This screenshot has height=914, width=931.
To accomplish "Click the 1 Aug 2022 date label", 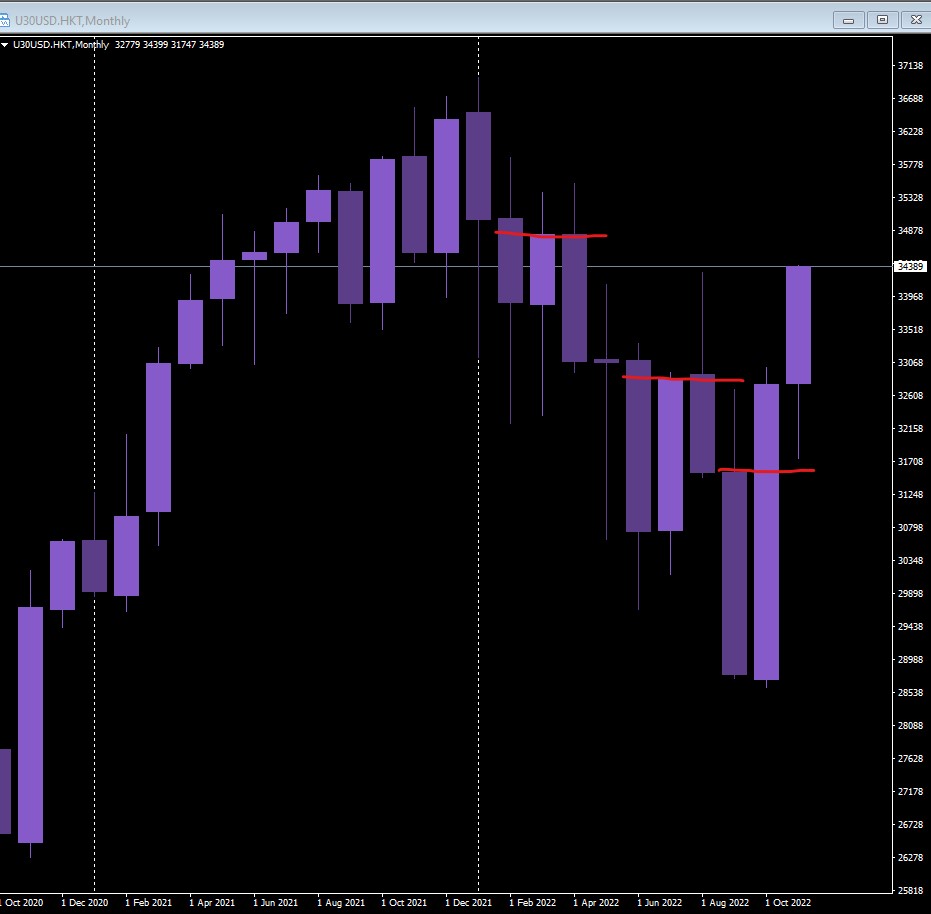I will click(x=725, y=903).
